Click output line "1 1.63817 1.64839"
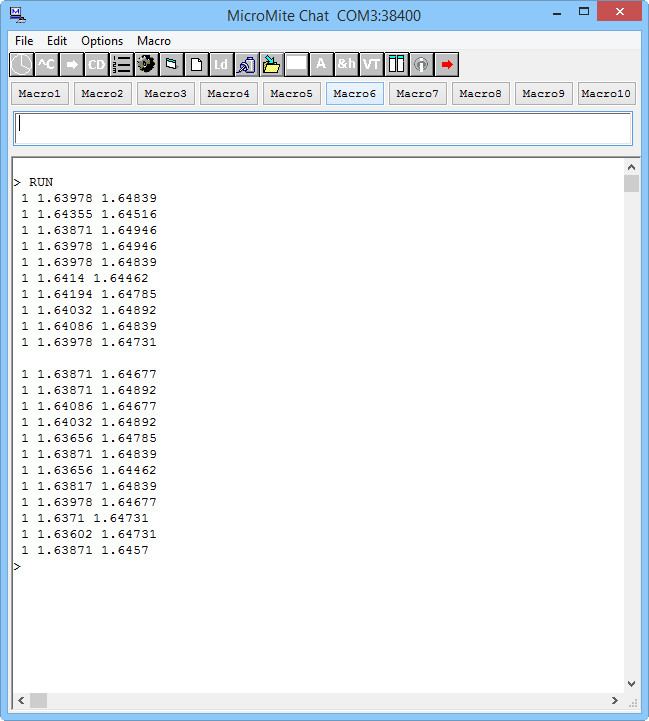Viewport: 649px width, 721px height. pyautogui.click(x=89, y=486)
